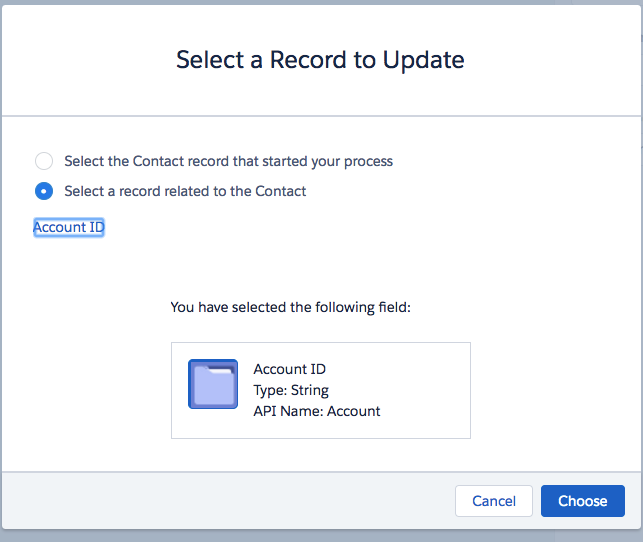Open the highlighted Account ID field link
The image size is (643, 542).
click(69, 227)
